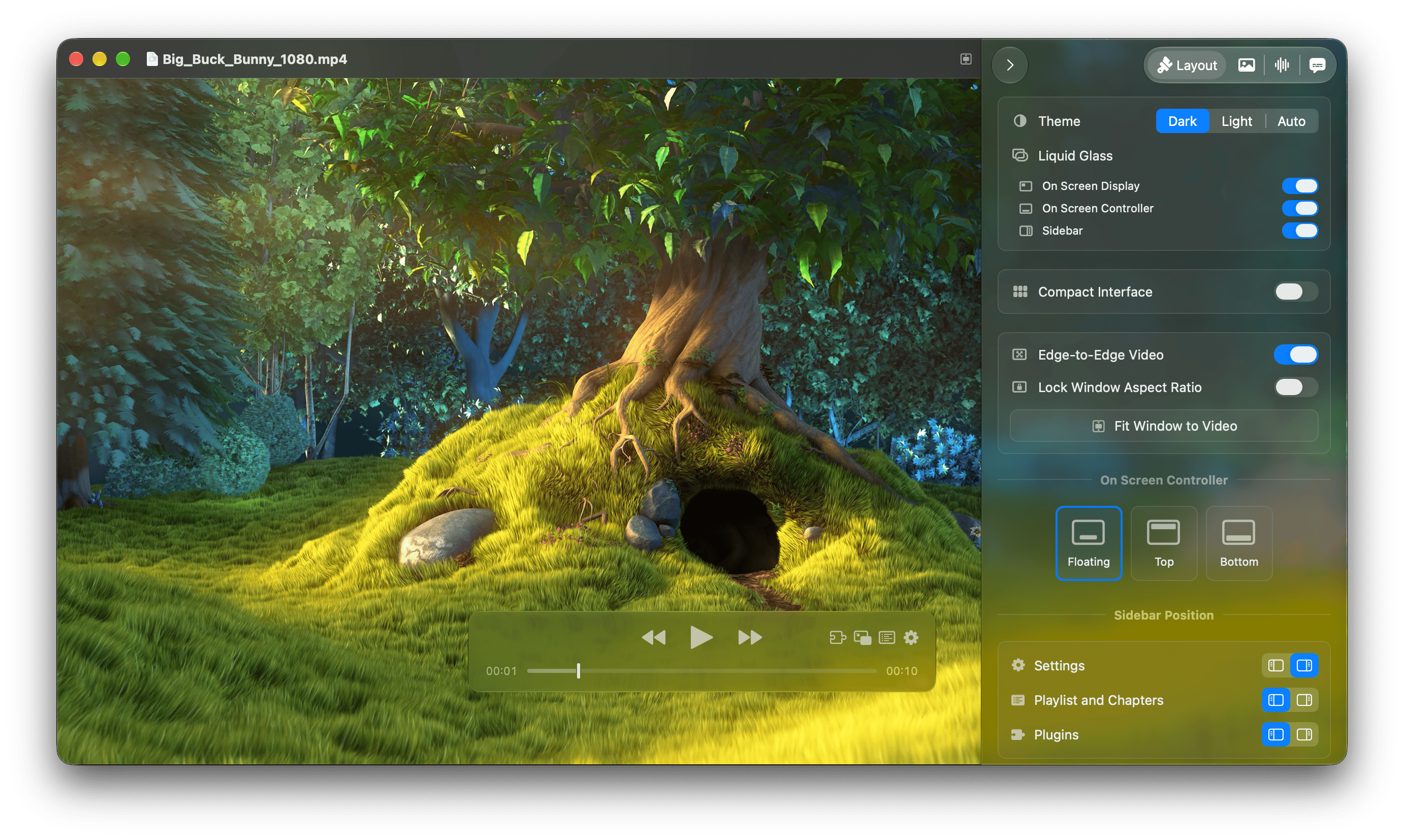Place Plugins sidebar on the right
Image resolution: width=1404 pixels, height=840 pixels.
coord(1304,735)
